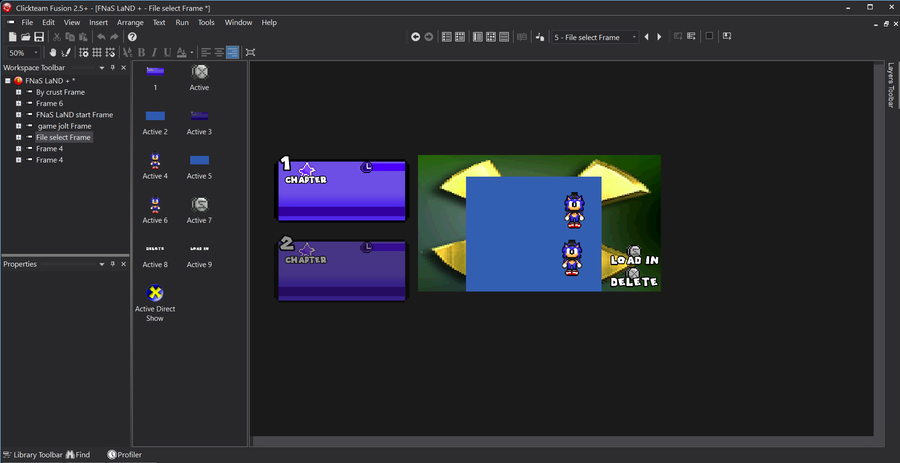Open the Run menu
The width and height of the screenshot is (900, 463).
tap(182, 22)
